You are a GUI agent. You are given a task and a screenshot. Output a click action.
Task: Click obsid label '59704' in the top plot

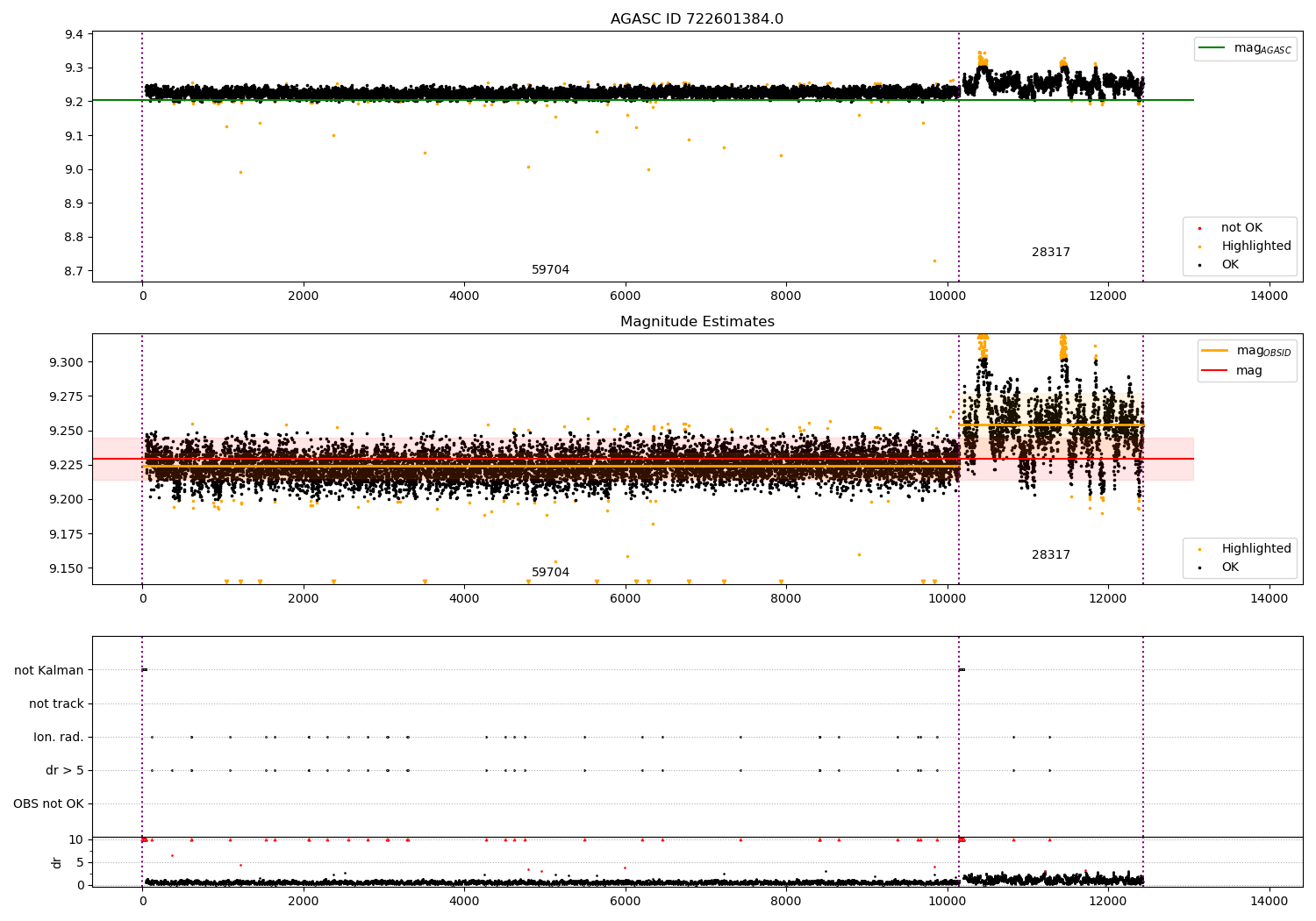pyautogui.click(x=550, y=270)
